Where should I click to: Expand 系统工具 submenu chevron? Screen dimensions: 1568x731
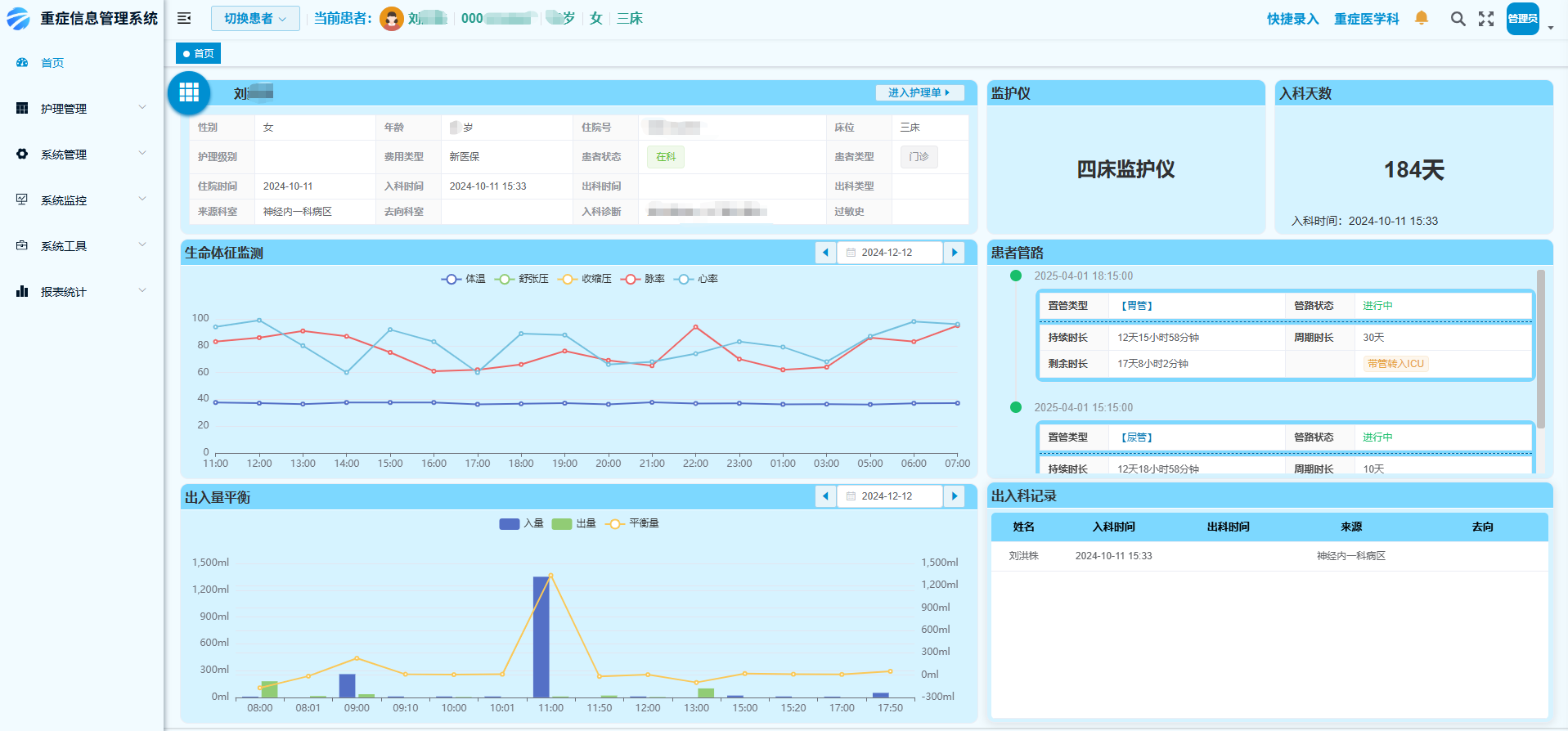(142, 244)
